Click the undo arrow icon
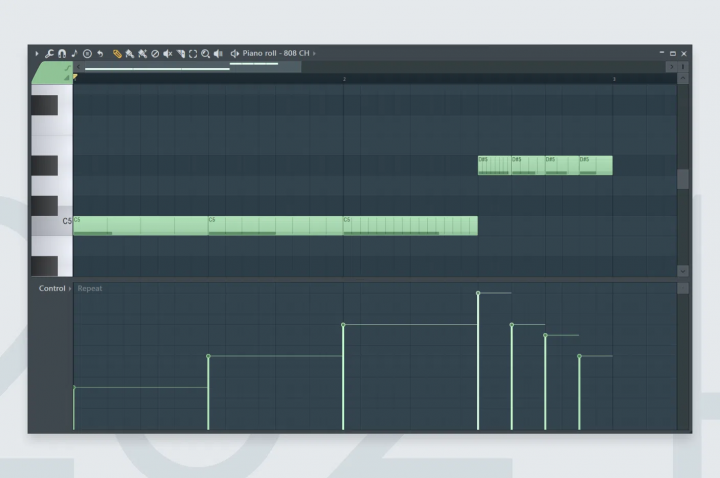This screenshot has width=720, height=478. coord(100,54)
